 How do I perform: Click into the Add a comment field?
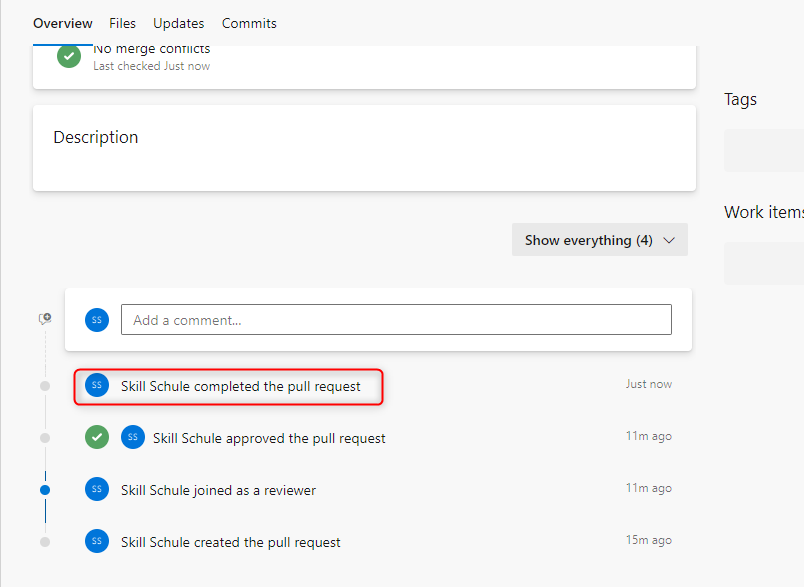pos(396,320)
